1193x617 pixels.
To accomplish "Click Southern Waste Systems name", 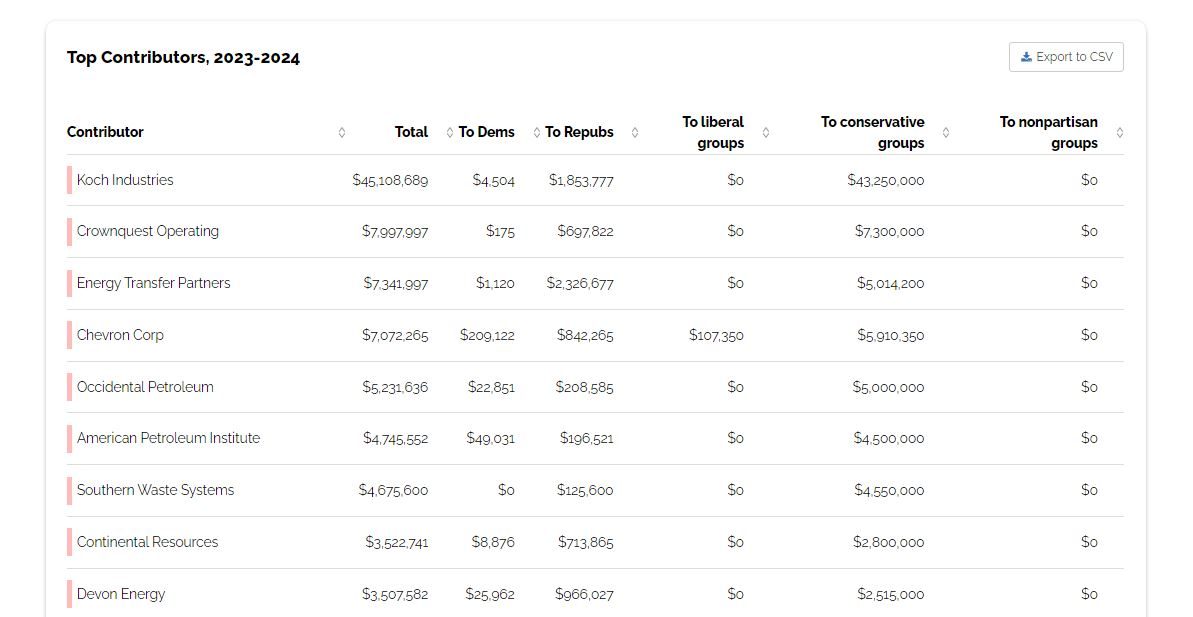I will click(x=155, y=490).
